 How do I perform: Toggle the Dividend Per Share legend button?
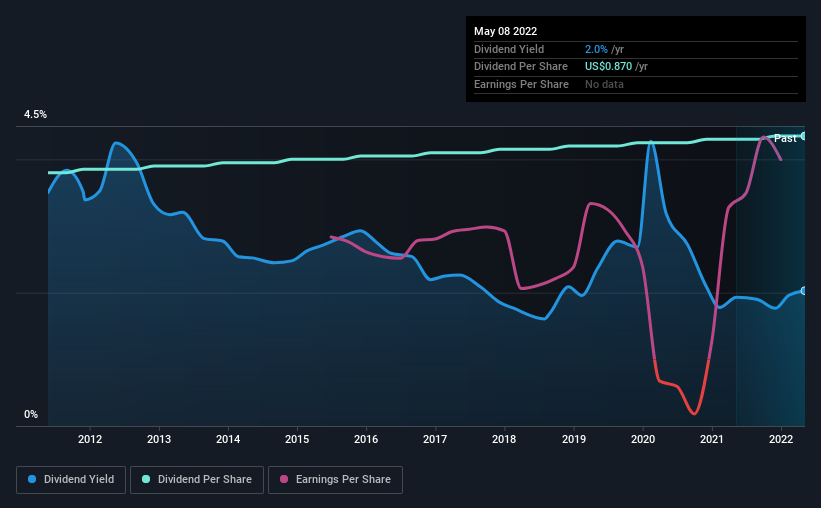pos(197,480)
